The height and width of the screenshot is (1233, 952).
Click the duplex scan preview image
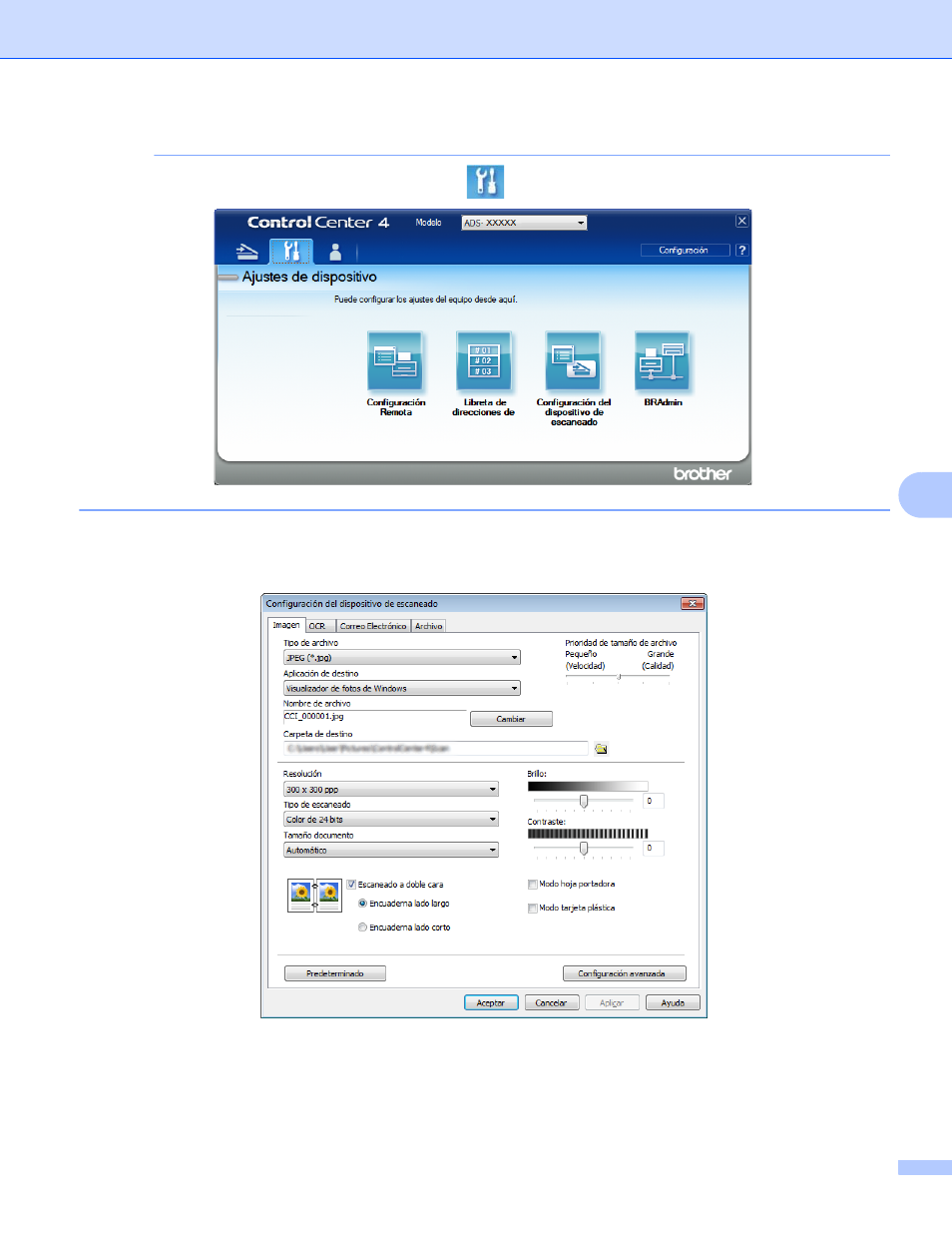pos(314,895)
